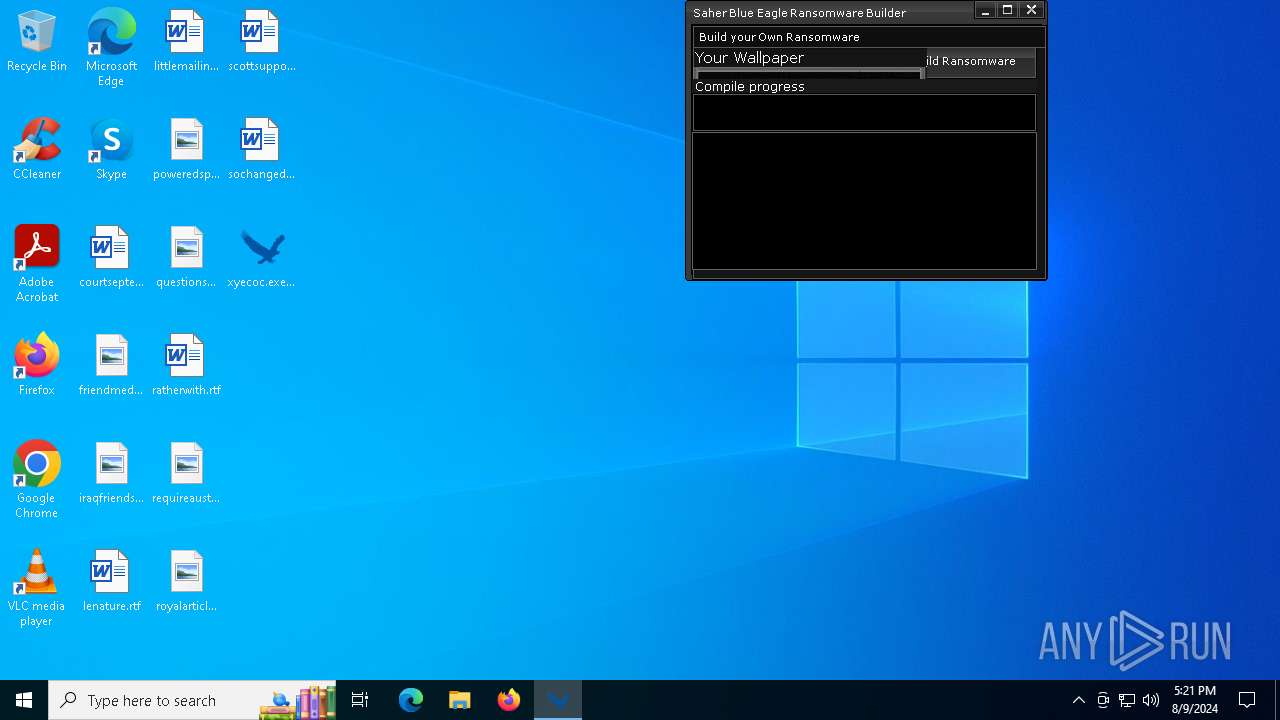Open the Firefox desktop shortcut
This screenshot has width=1280, height=720.
pos(37,365)
